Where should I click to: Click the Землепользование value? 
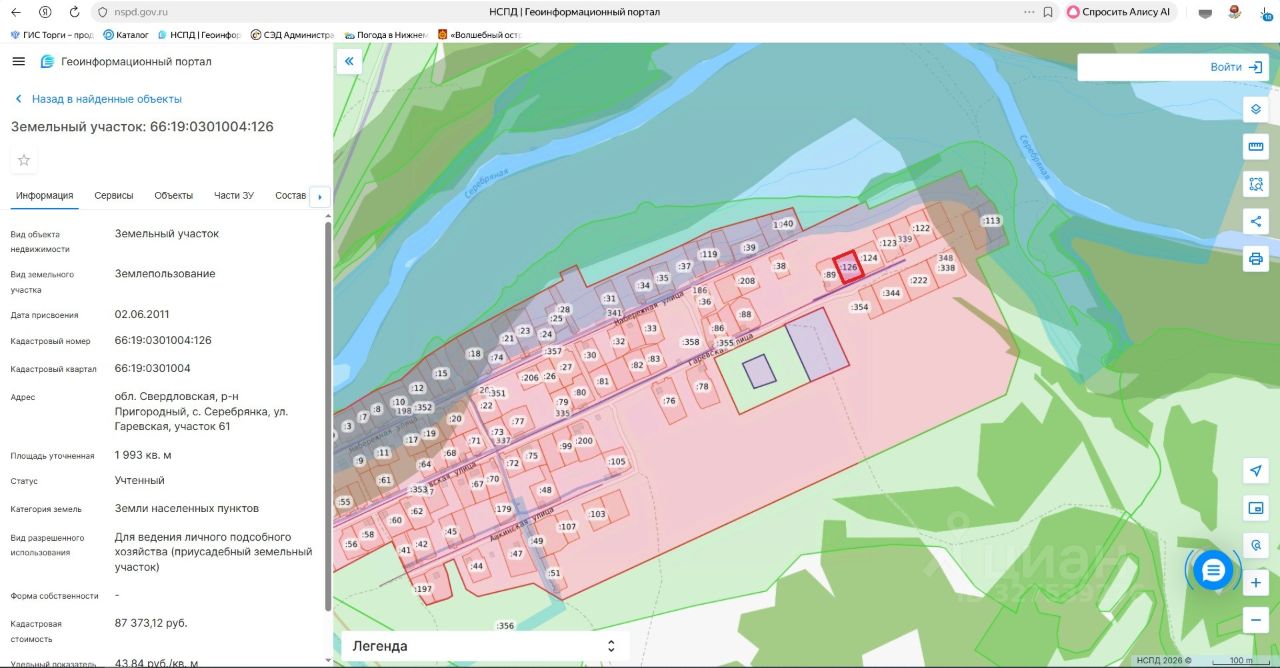click(165, 274)
